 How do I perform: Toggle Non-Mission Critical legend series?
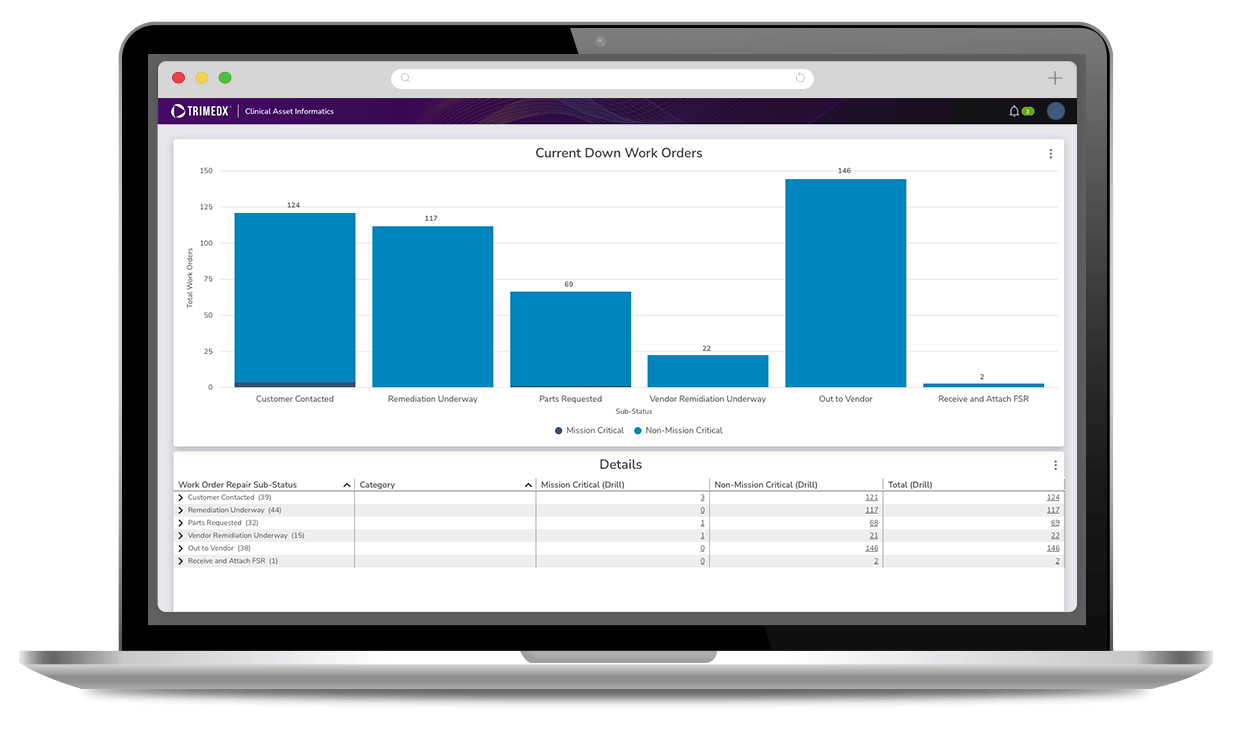tap(678, 431)
